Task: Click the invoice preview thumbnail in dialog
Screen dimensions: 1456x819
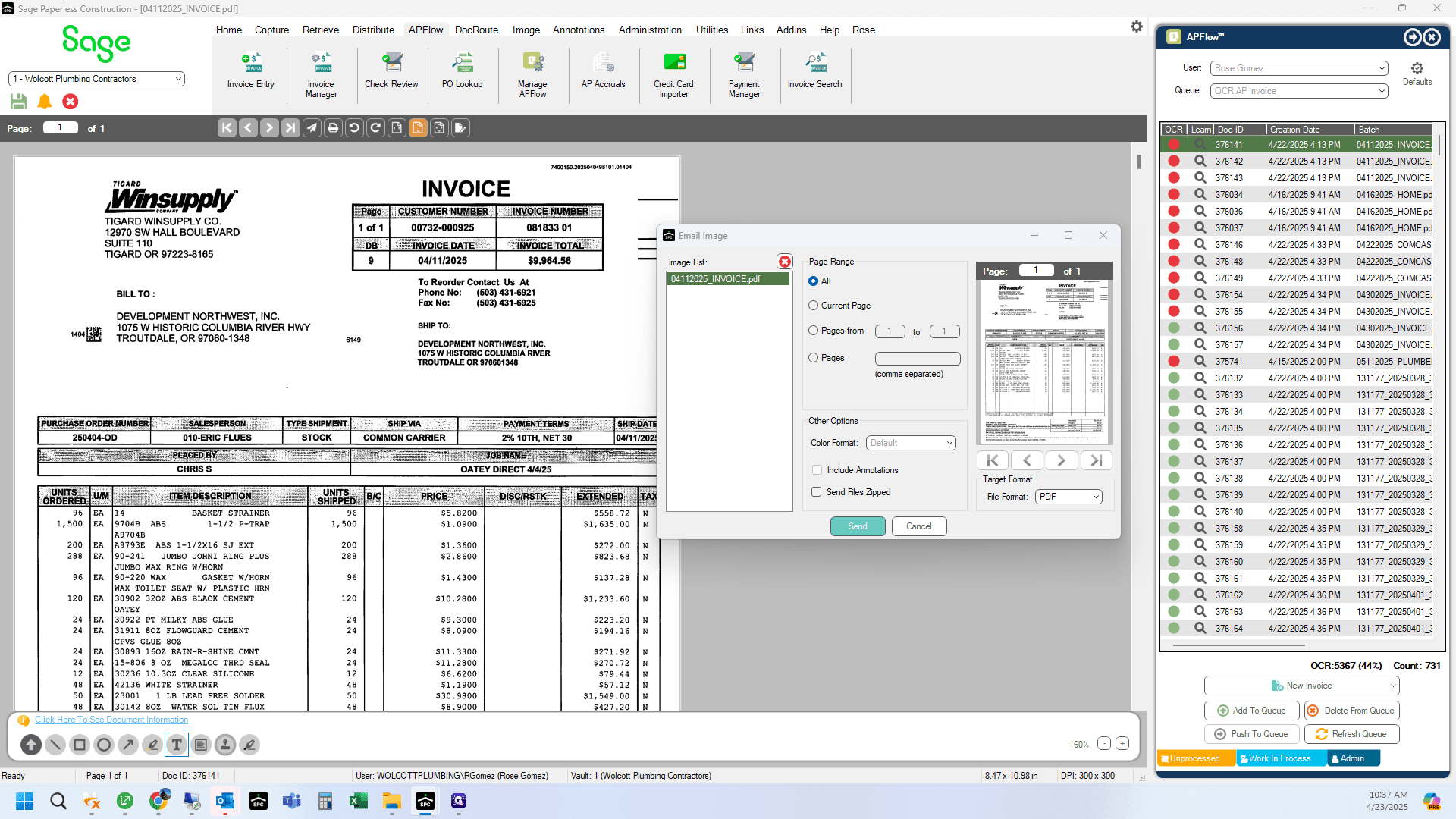Action: 1044,362
